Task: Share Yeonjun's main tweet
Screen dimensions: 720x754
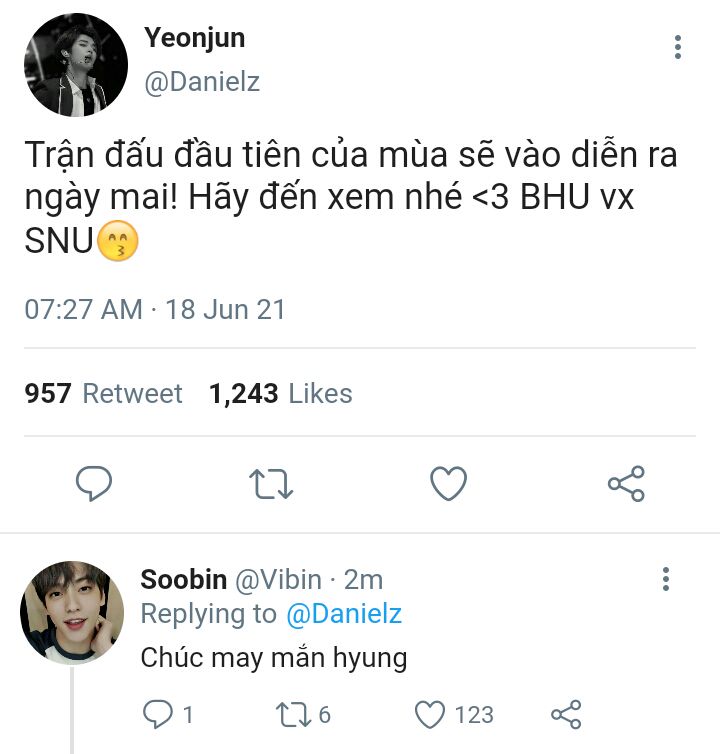Action: (626, 484)
